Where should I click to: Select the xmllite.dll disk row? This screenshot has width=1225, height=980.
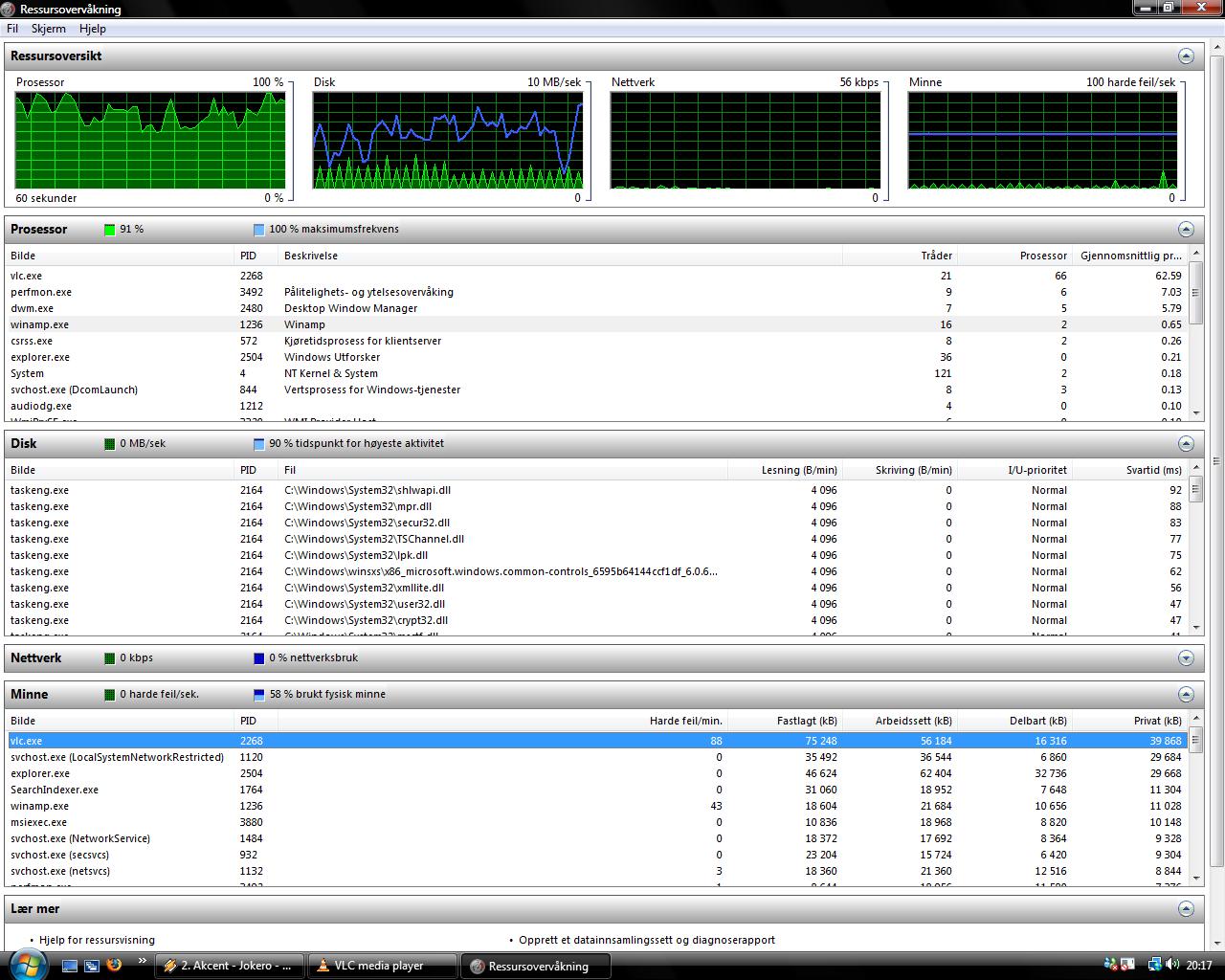[597, 588]
